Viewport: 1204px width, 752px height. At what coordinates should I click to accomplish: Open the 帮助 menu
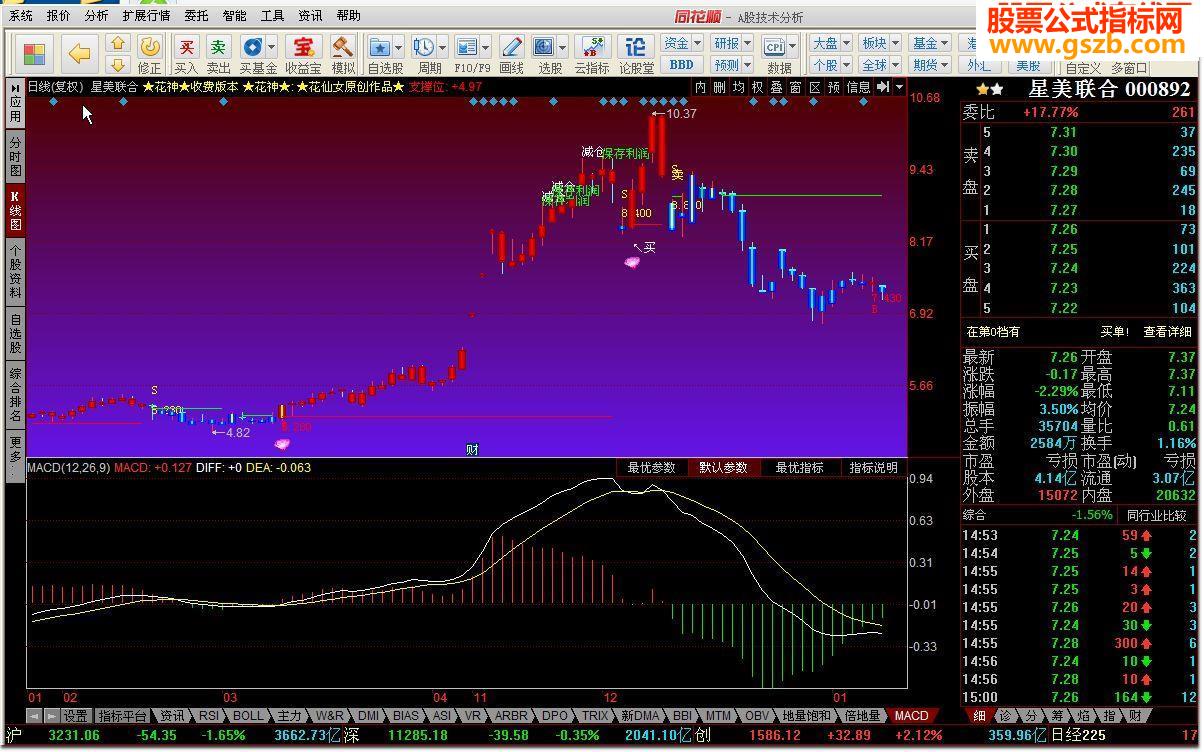click(349, 16)
